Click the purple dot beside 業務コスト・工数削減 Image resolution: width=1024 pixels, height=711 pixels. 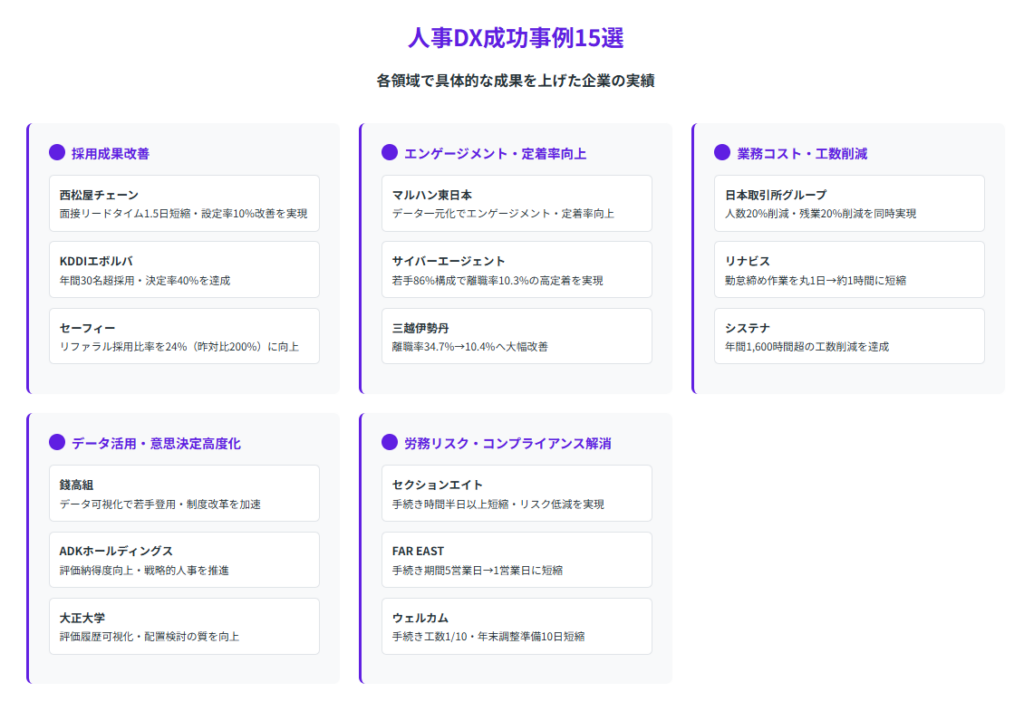coord(722,153)
